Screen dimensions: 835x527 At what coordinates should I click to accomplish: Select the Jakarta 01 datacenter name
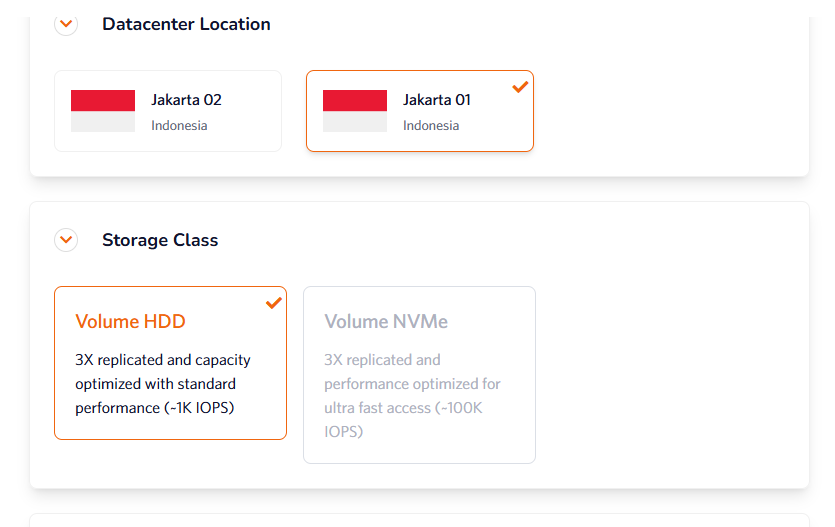pyautogui.click(x=437, y=100)
